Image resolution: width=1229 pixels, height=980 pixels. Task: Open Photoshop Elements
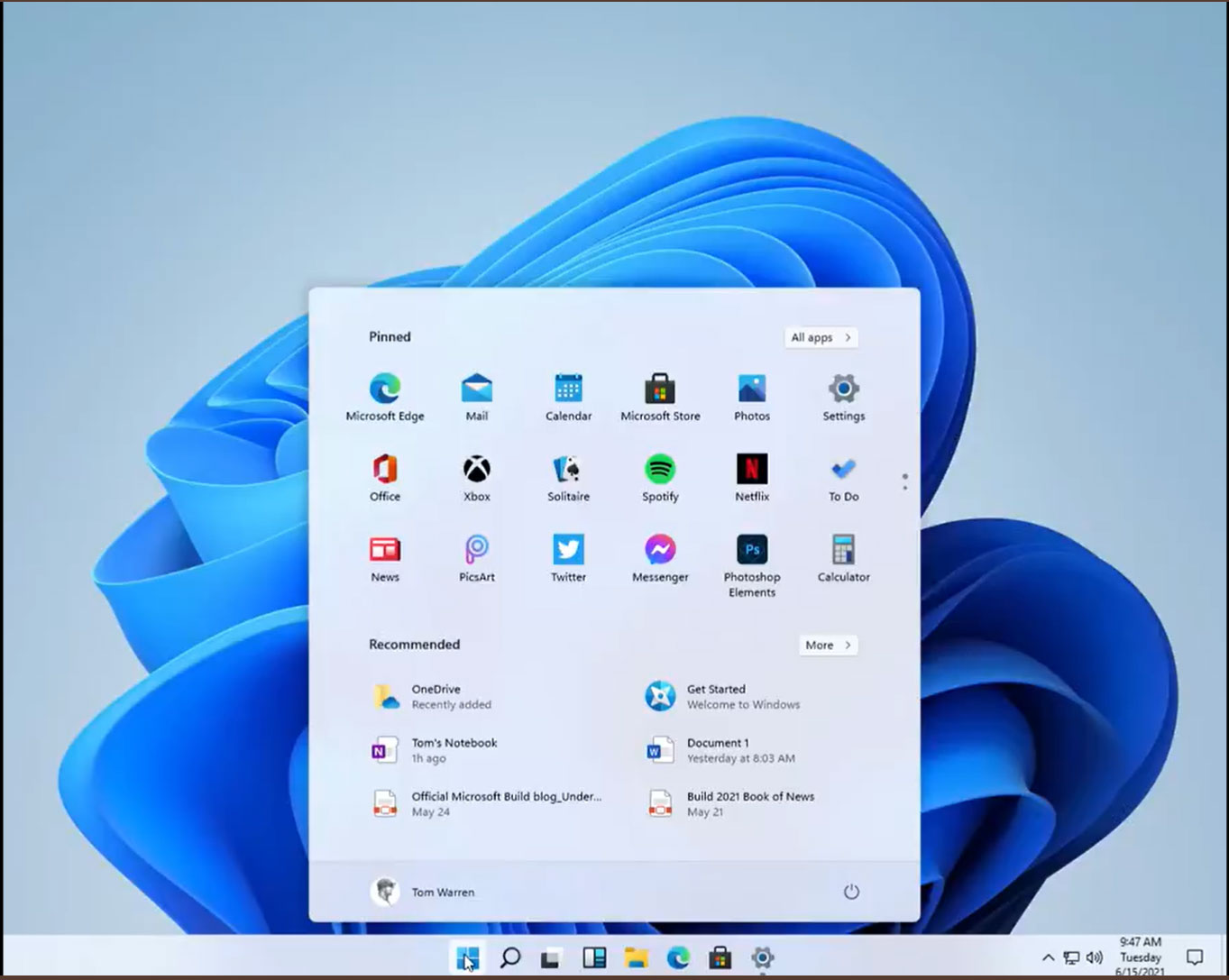(751, 550)
